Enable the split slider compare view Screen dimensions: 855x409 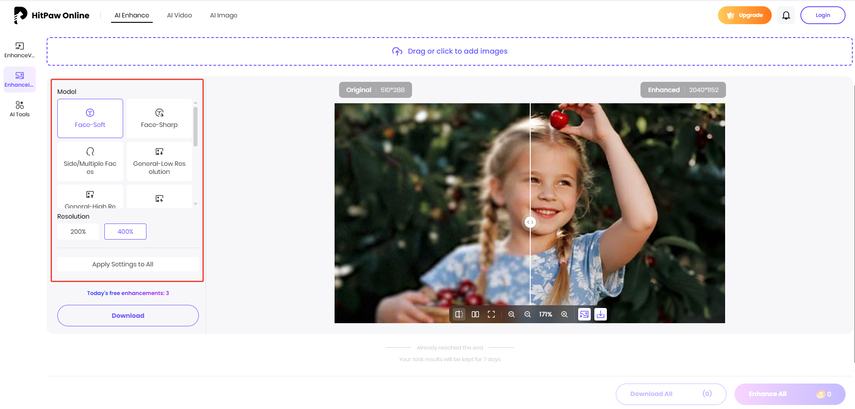[x=459, y=314]
